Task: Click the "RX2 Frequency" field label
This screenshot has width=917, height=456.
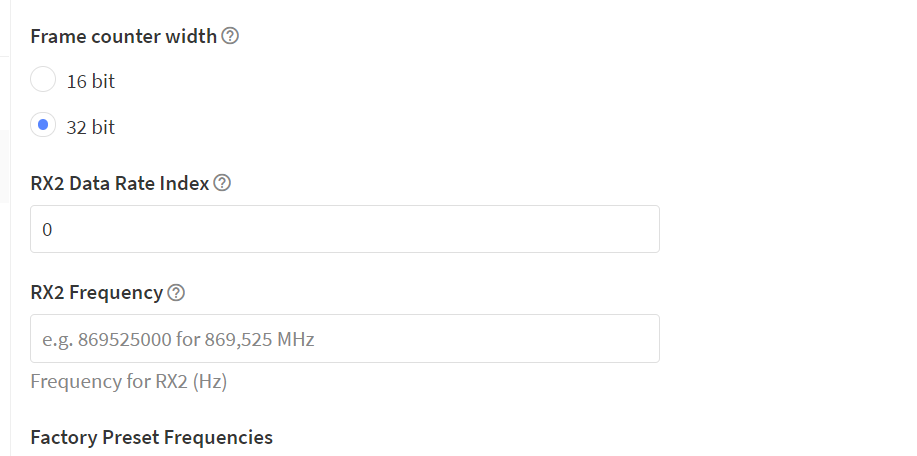Action: [x=96, y=292]
